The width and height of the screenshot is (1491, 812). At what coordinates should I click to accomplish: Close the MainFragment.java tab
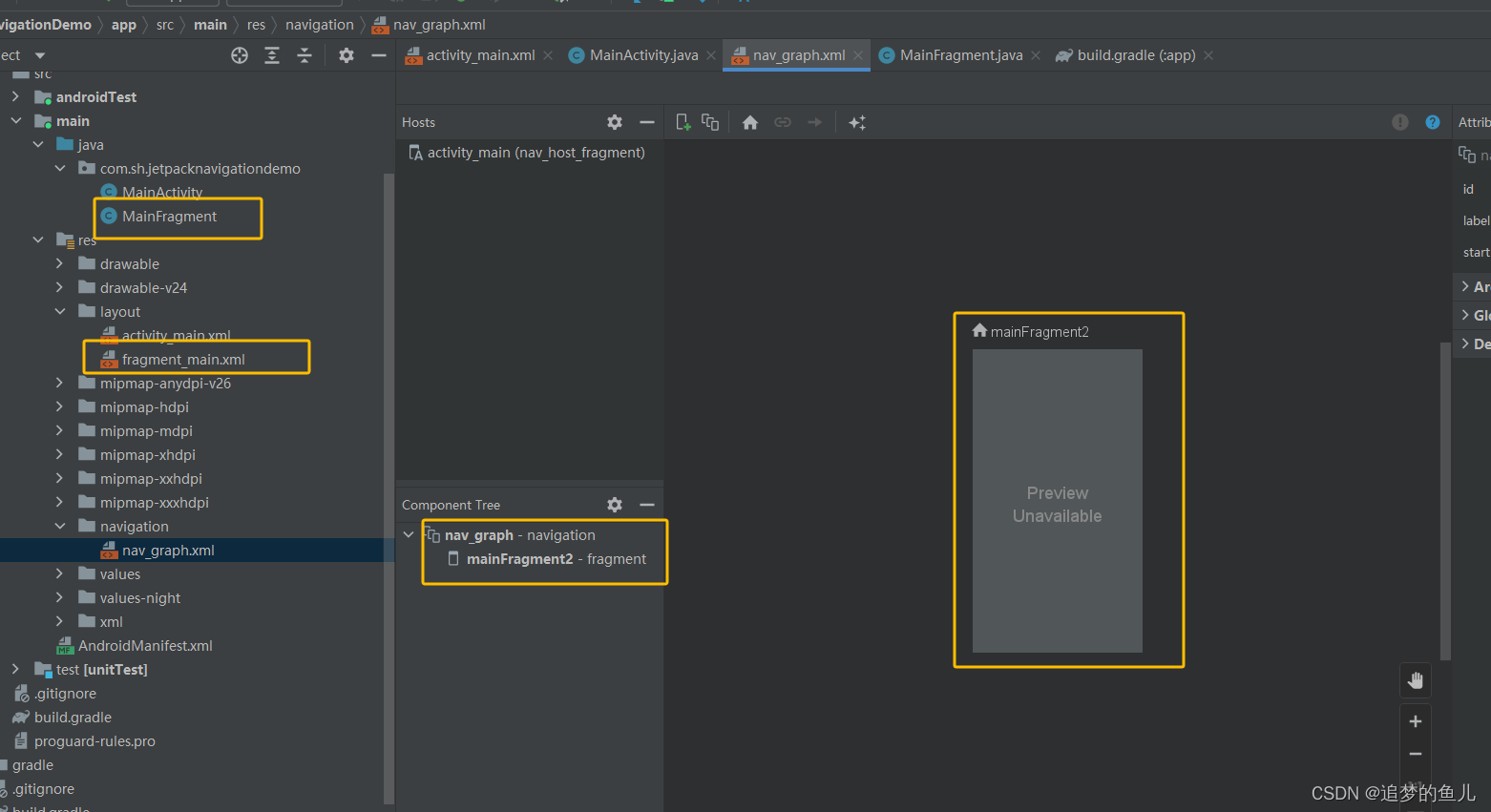click(x=1036, y=55)
